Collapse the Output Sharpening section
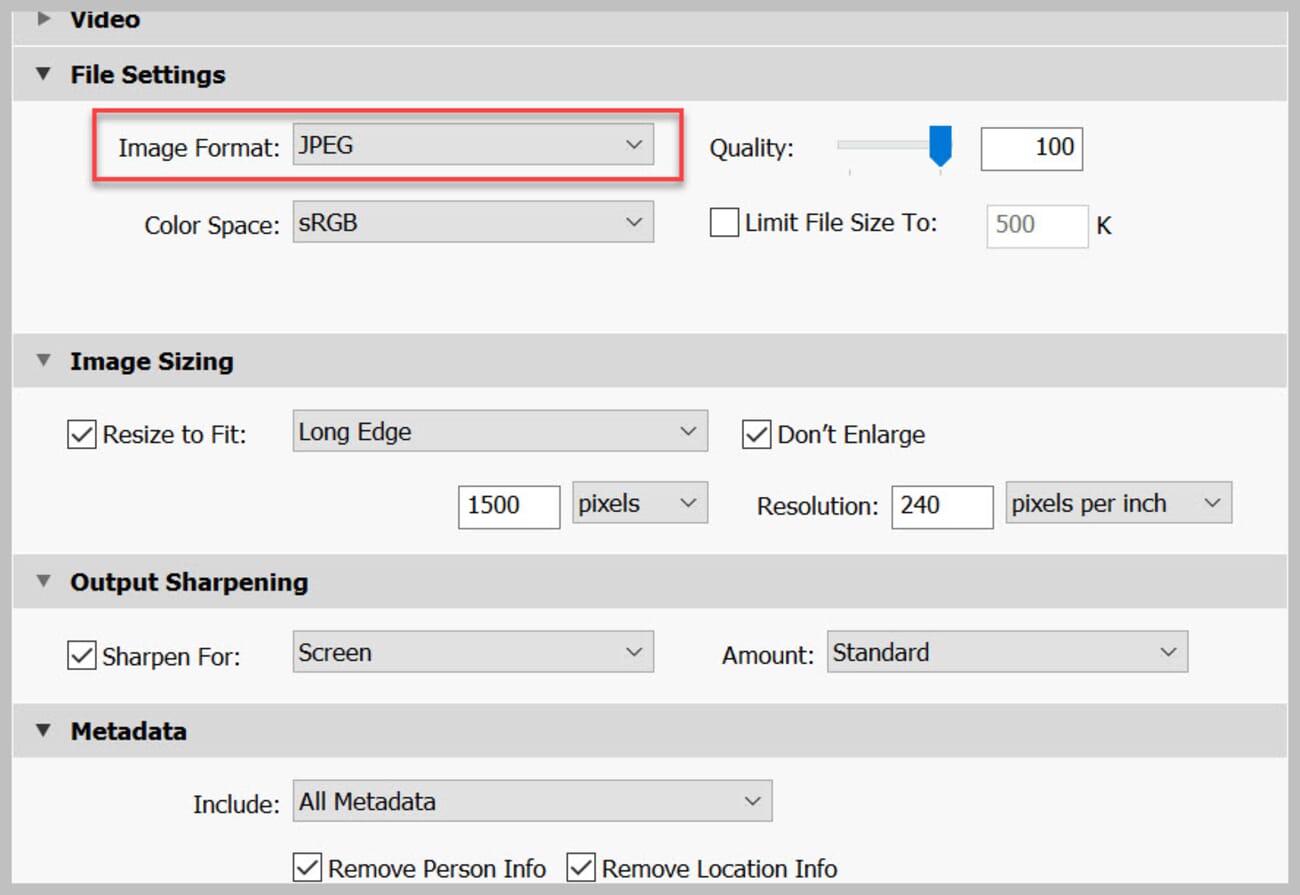This screenshot has width=1300, height=895. pyautogui.click(x=43, y=582)
